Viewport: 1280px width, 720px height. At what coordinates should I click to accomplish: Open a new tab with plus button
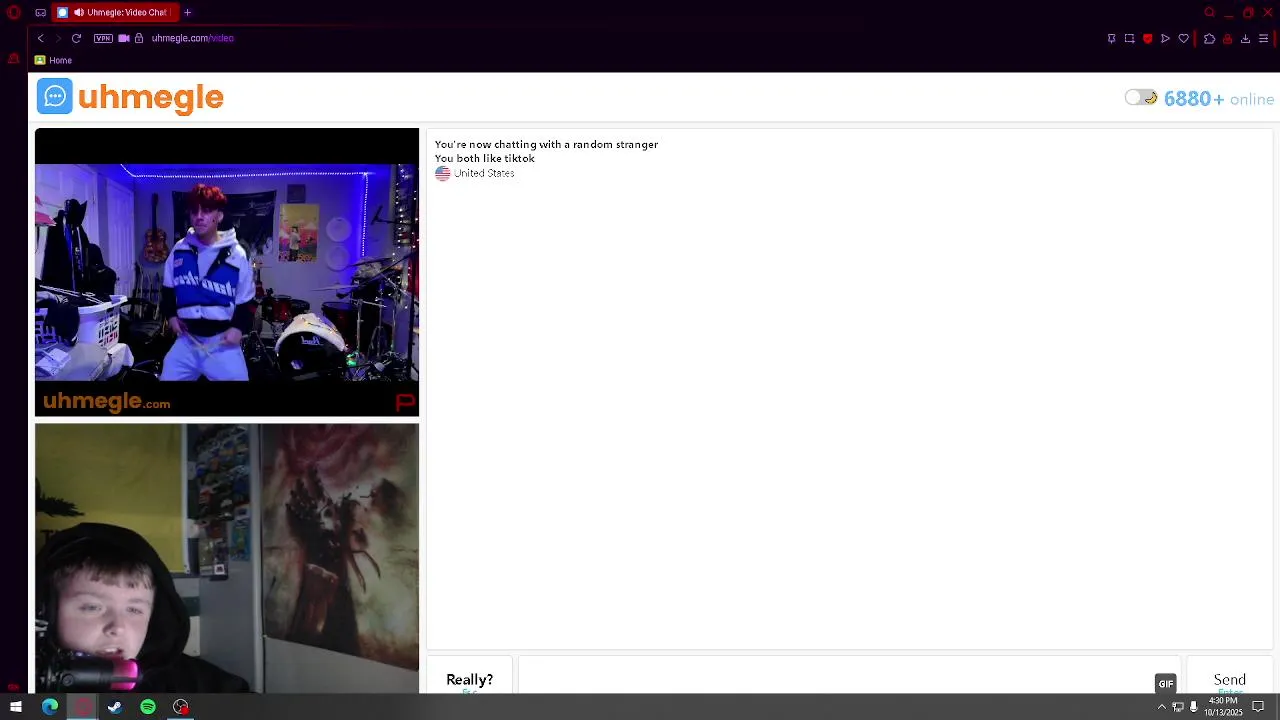point(187,13)
